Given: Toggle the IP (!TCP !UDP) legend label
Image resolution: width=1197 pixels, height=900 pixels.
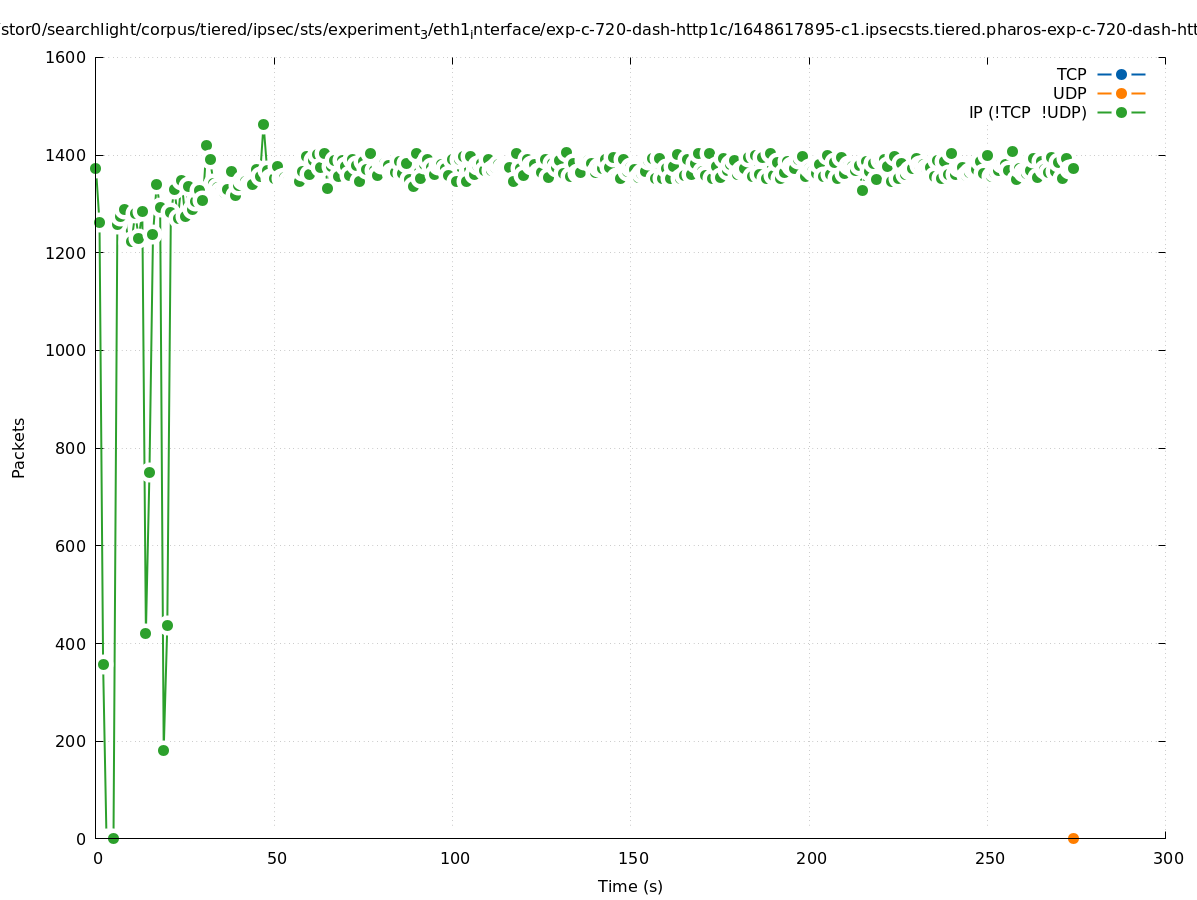Looking at the screenshot, I should 1027,112.
